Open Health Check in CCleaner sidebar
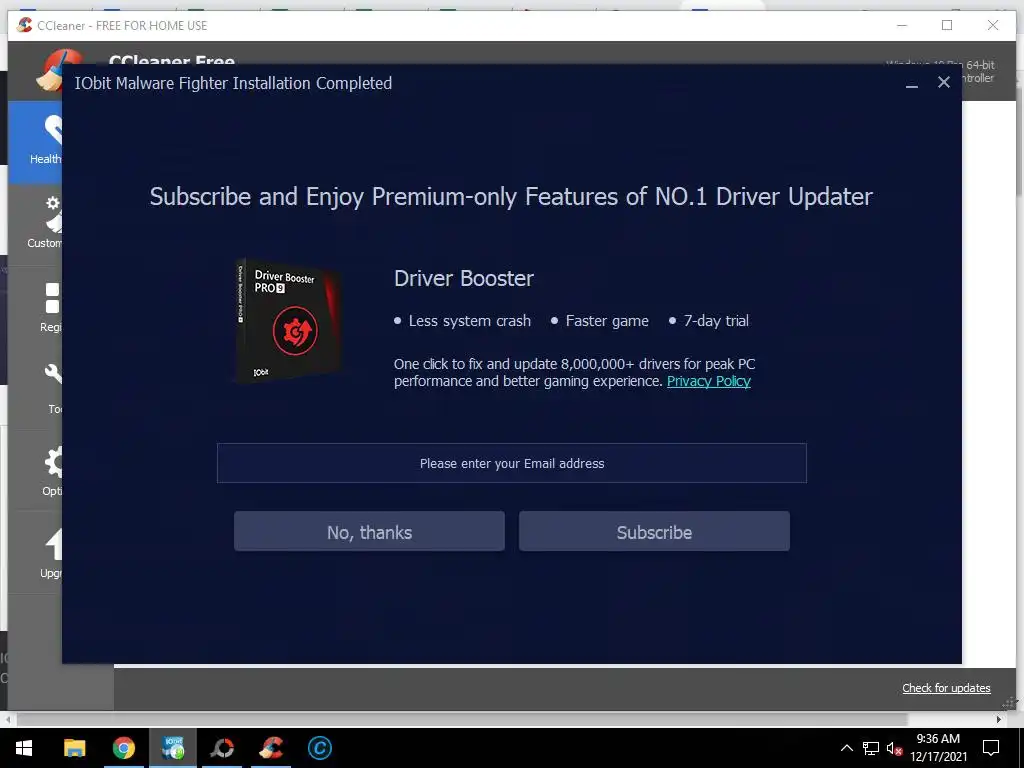 click(x=36, y=142)
